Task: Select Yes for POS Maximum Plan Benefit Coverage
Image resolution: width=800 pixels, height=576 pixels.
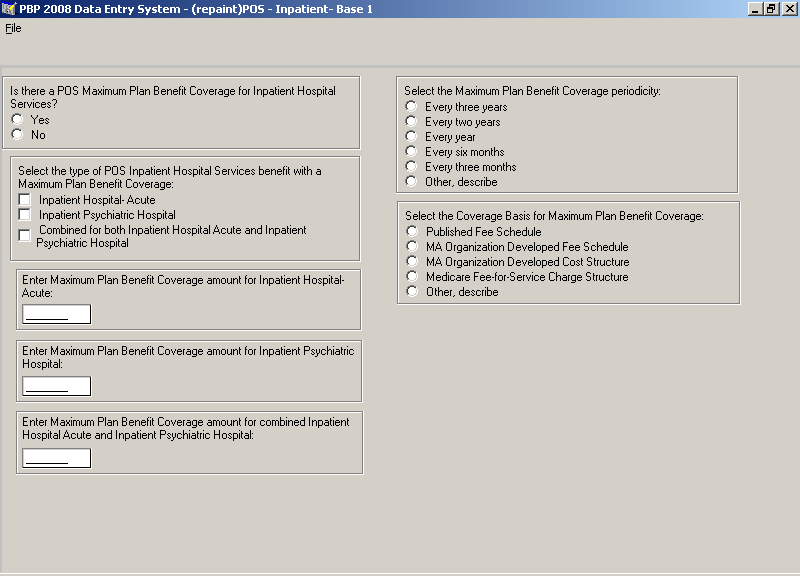Action: coord(17,119)
